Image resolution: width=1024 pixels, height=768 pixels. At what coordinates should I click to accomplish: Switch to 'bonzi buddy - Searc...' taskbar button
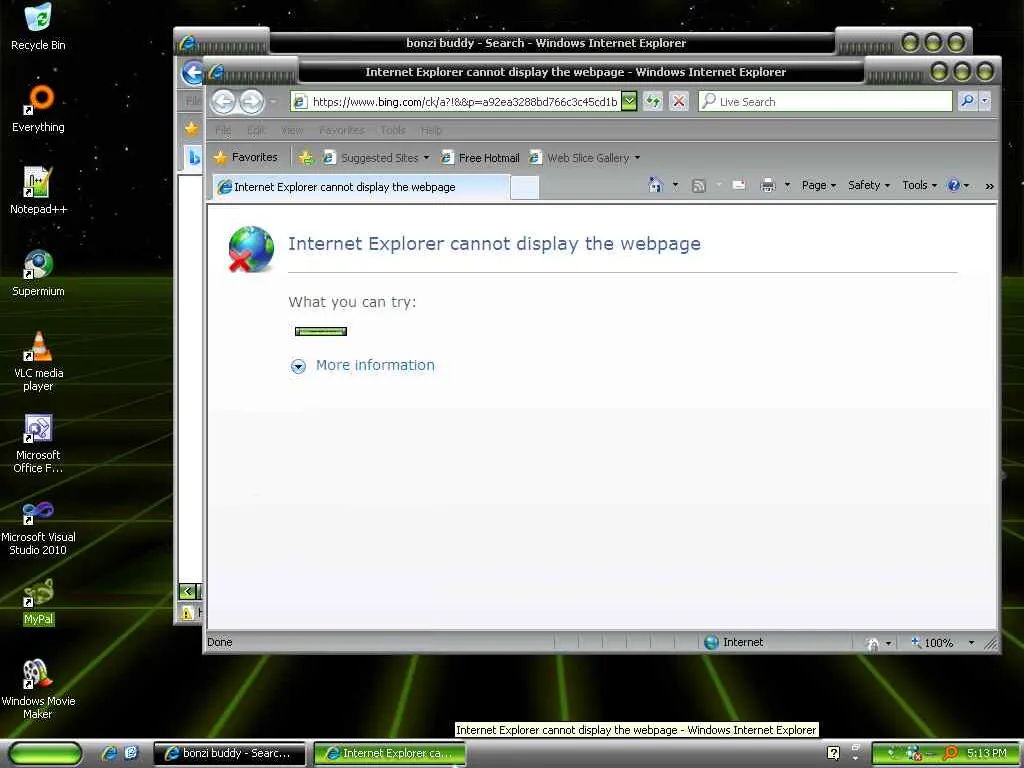click(x=230, y=753)
